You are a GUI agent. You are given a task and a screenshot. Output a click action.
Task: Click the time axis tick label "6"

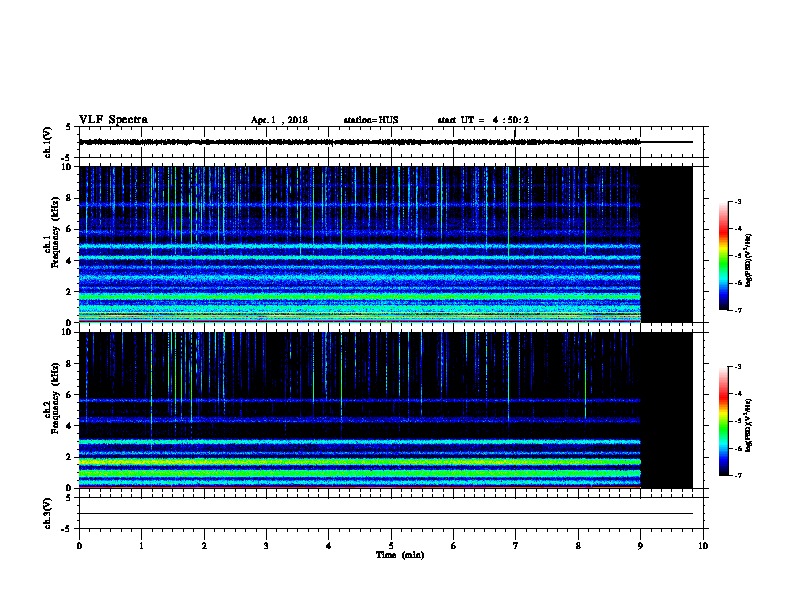coord(453,546)
